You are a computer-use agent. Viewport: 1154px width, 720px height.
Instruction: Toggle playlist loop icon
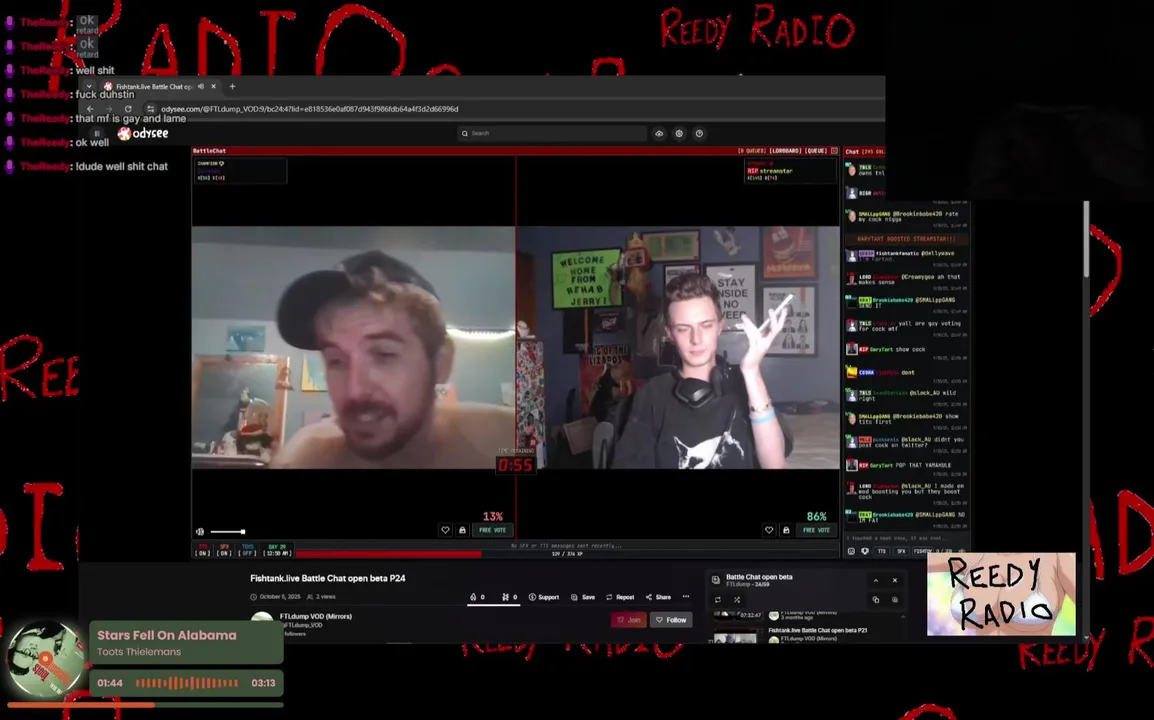coord(718,600)
